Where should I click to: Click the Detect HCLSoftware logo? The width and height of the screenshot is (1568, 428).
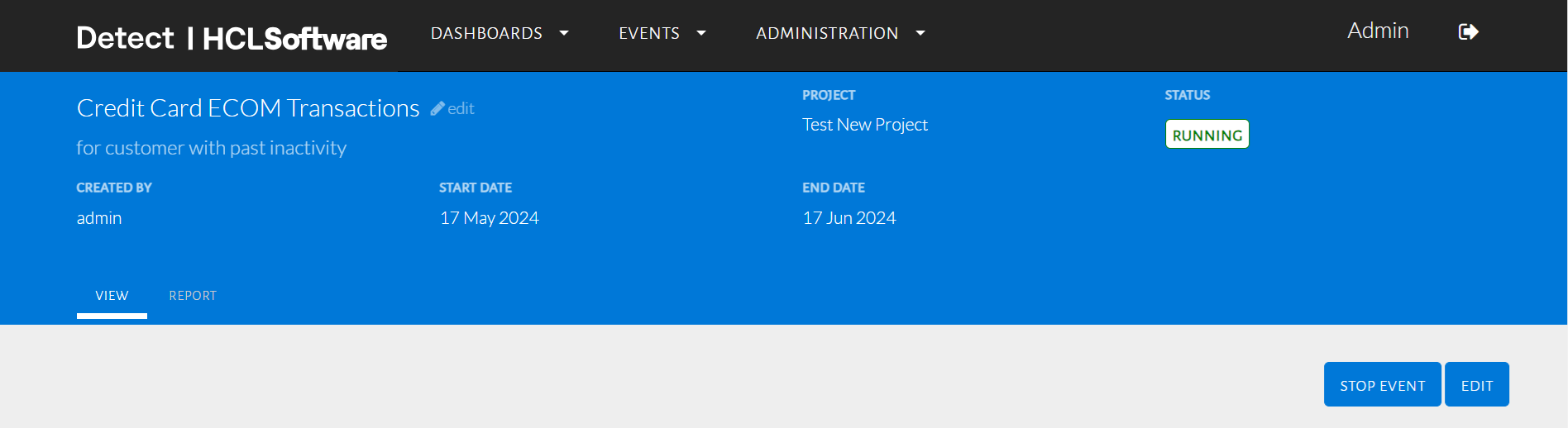[x=232, y=38]
